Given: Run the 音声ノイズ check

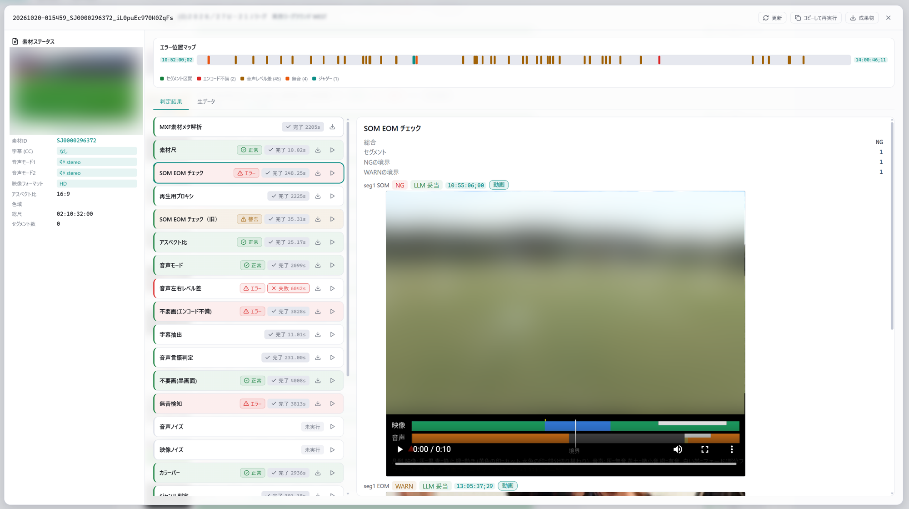Looking at the screenshot, I should 333,427.
